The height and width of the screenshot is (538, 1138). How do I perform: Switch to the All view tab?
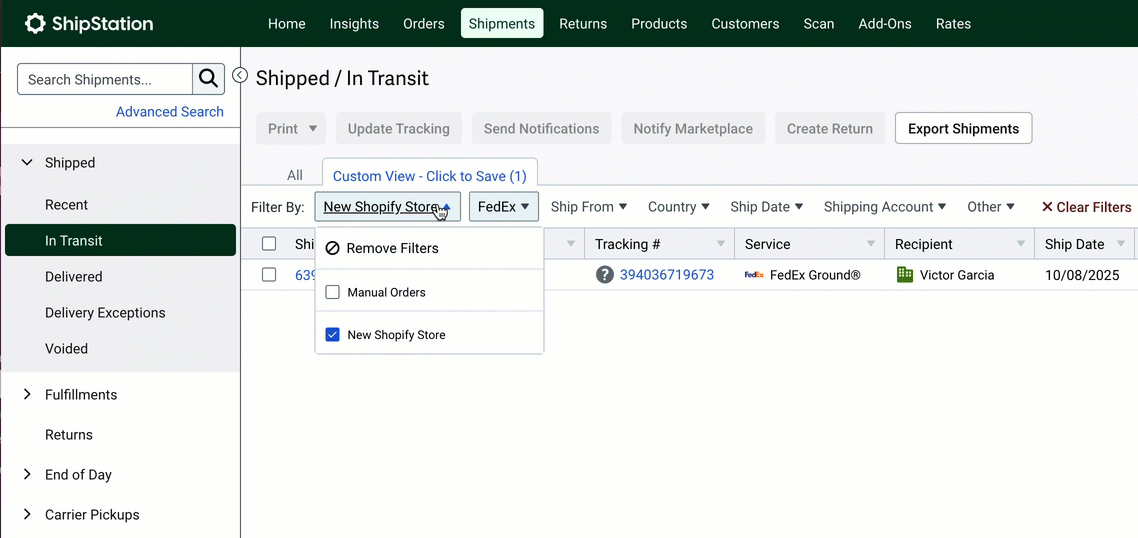point(295,175)
